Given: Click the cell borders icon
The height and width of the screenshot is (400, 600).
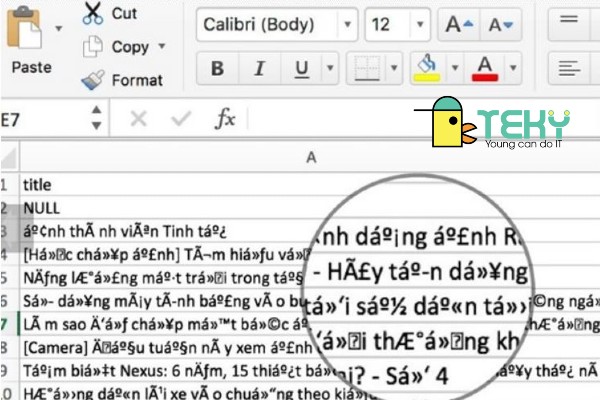Looking at the screenshot, I should (x=367, y=69).
